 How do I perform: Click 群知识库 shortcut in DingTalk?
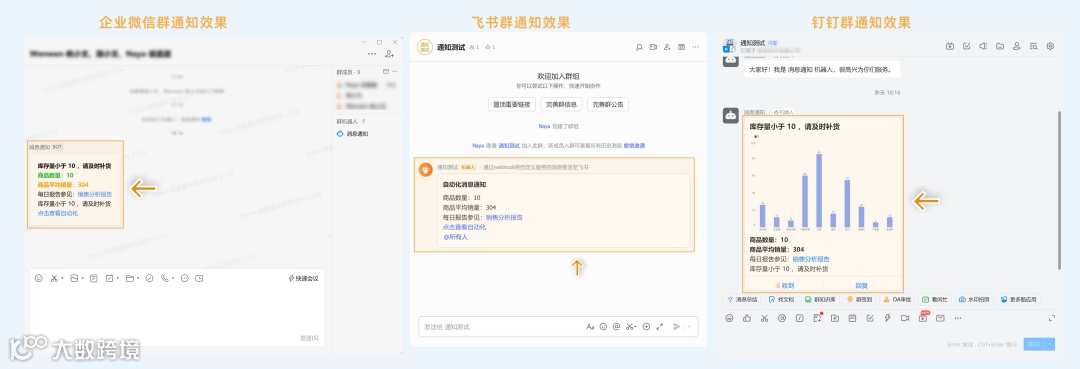click(x=820, y=299)
